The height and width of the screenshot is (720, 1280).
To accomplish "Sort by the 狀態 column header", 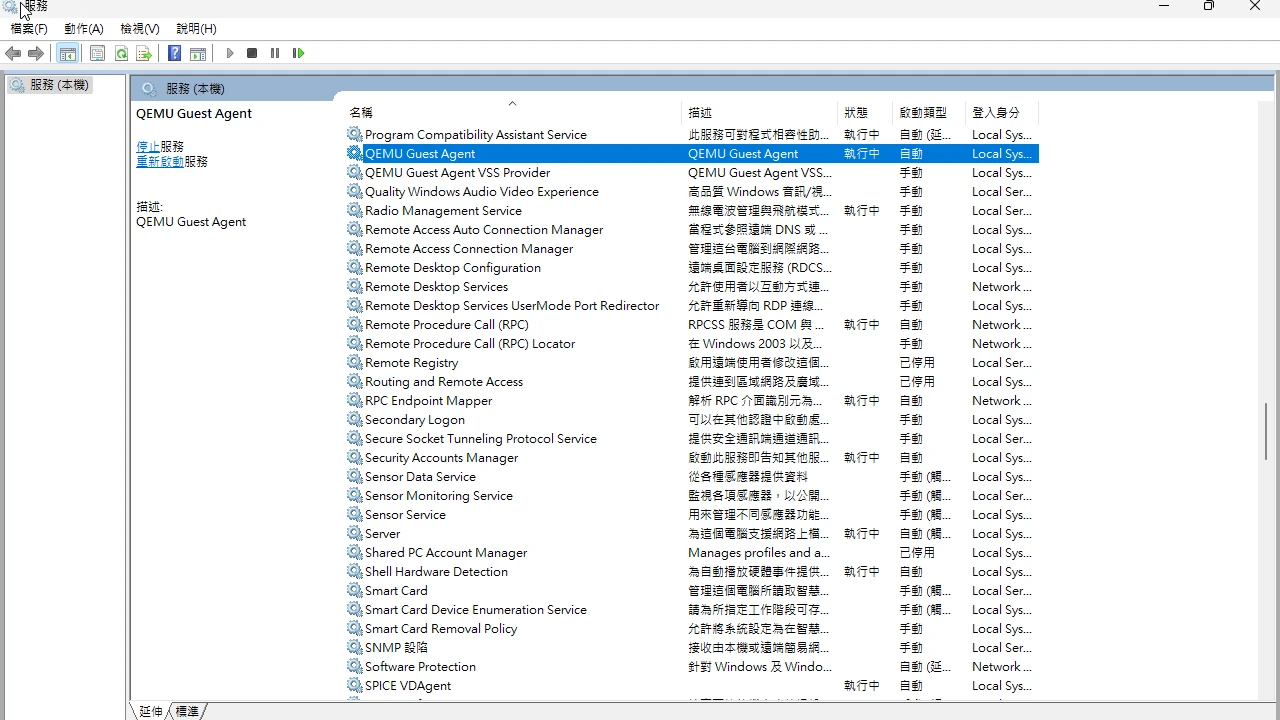I will [x=855, y=112].
